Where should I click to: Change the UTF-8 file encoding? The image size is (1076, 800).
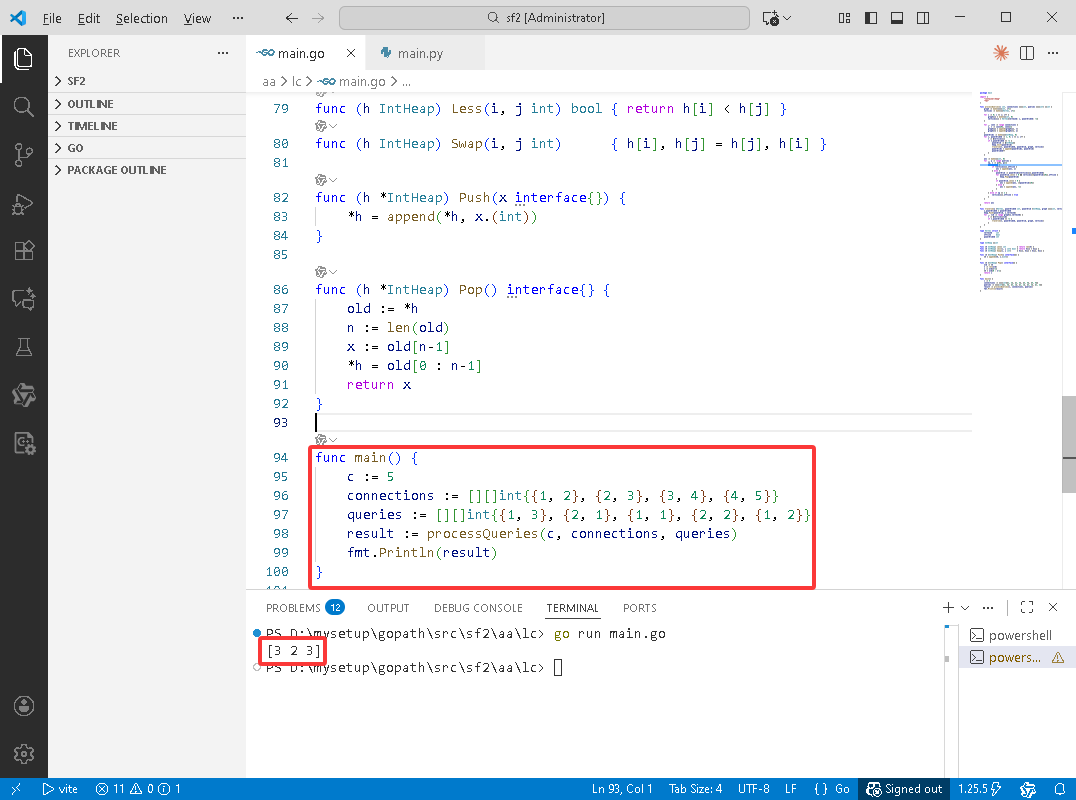[x=753, y=789]
